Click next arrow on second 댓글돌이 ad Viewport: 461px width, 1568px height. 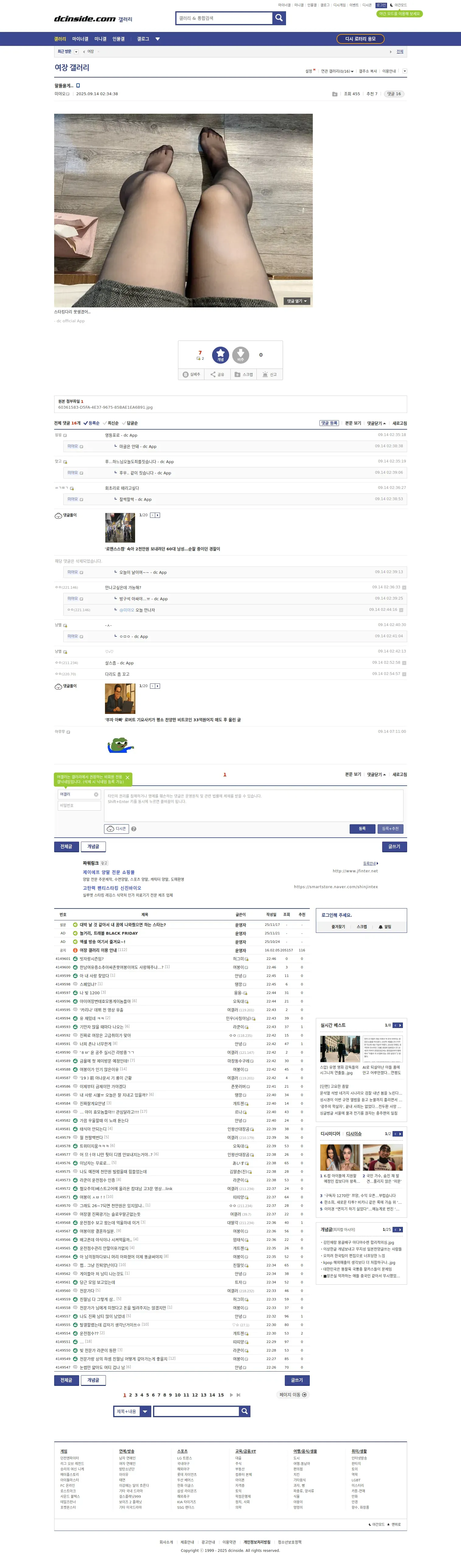point(158,686)
